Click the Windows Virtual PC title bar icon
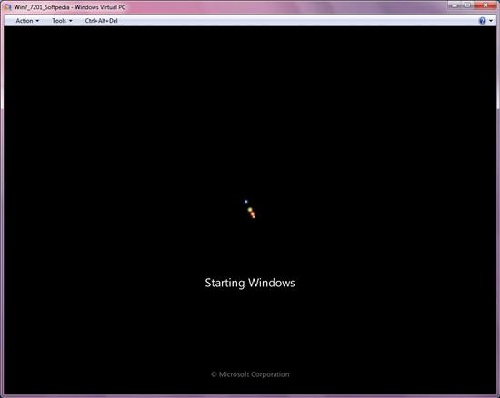 tap(8, 7)
